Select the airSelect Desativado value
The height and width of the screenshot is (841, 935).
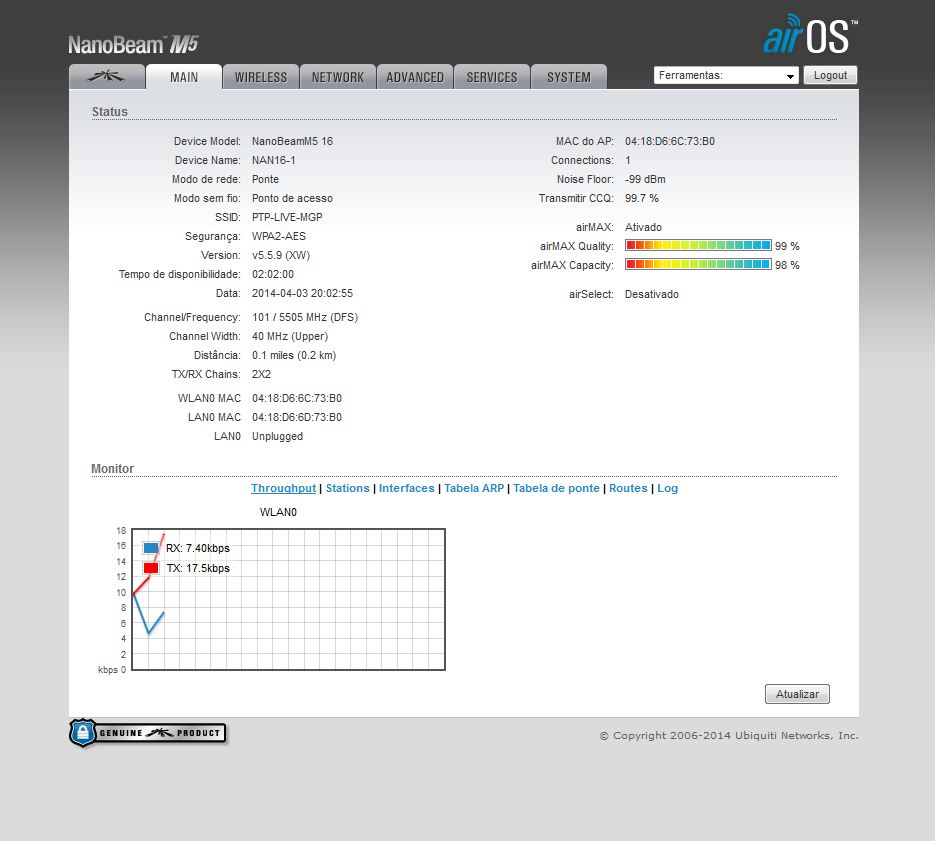click(x=652, y=294)
